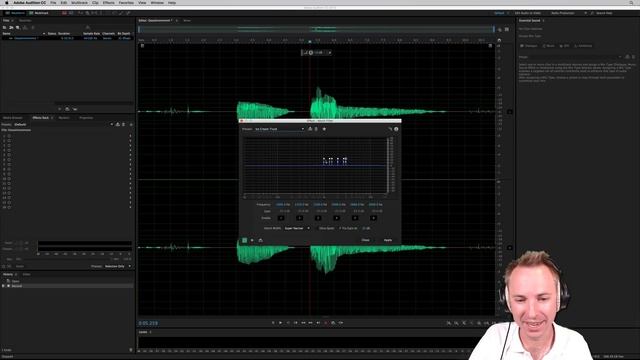This screenshot has height=360, width=640.
Task: Toggle the sixth notch Enable checkbox
Action: click(x=373, y=218)
